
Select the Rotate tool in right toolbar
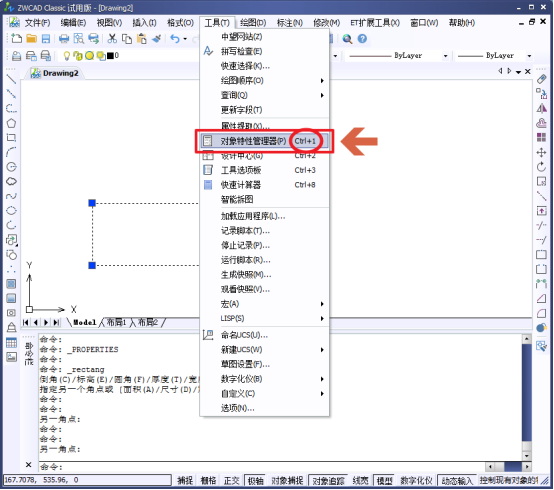pos(541,167)
